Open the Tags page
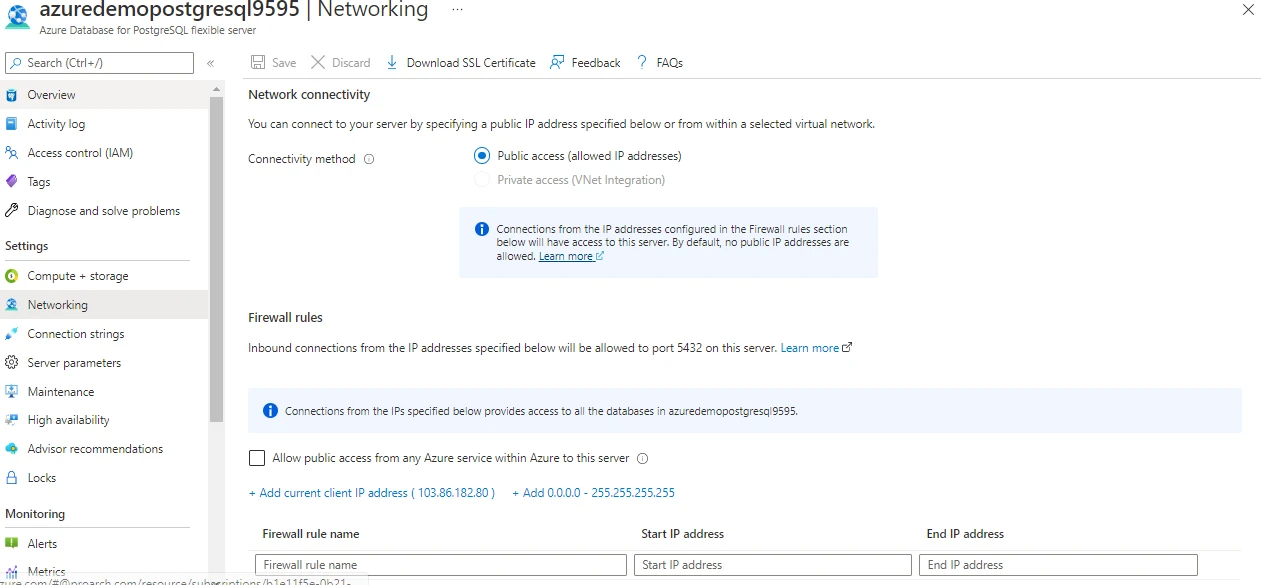The image size is (1261, 585). (x=38, y=181)
